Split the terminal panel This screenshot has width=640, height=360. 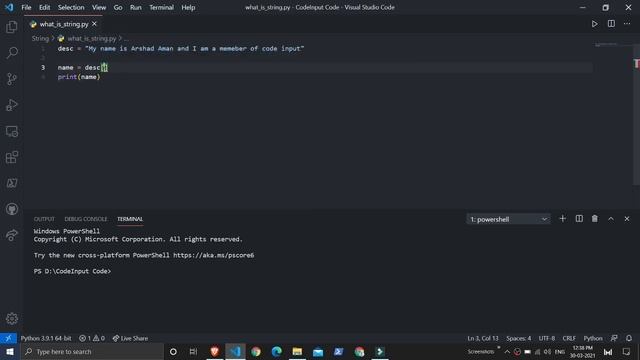(x=579, y=219)
